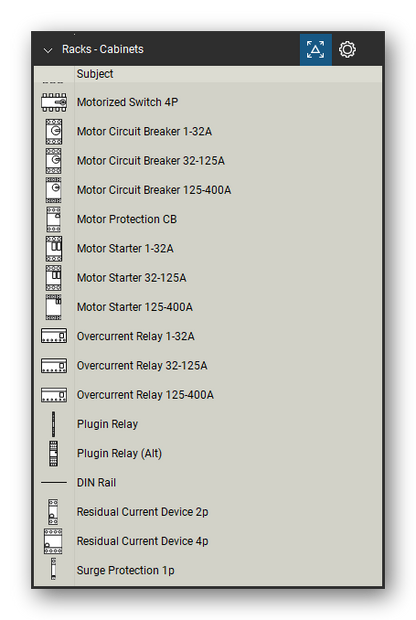This screenshot has height=620, width=416.
Task: Select the Overcurrent Relay 1-32A icon
Action: (54, 336)
